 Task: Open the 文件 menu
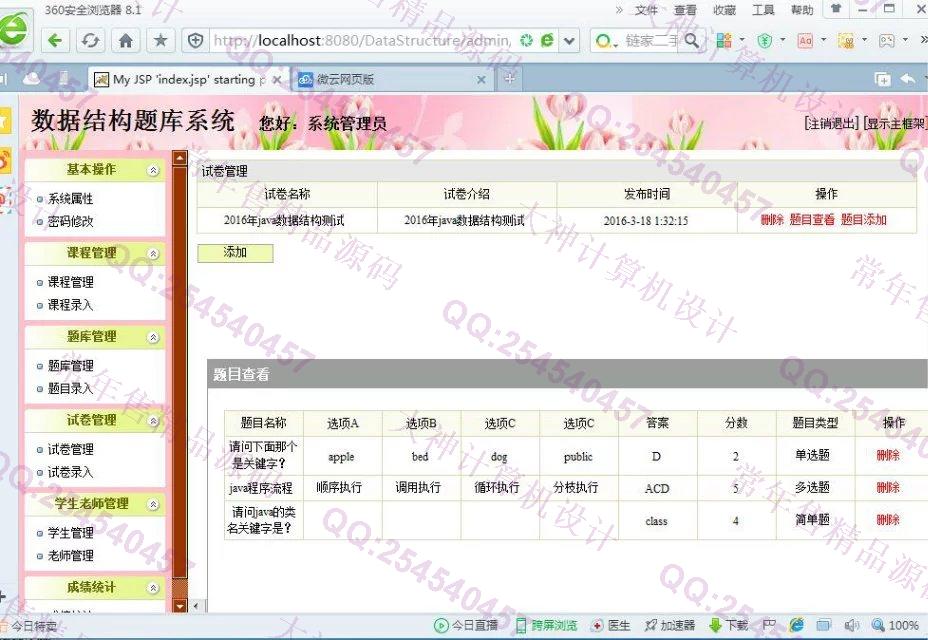[x=646, y=10]
